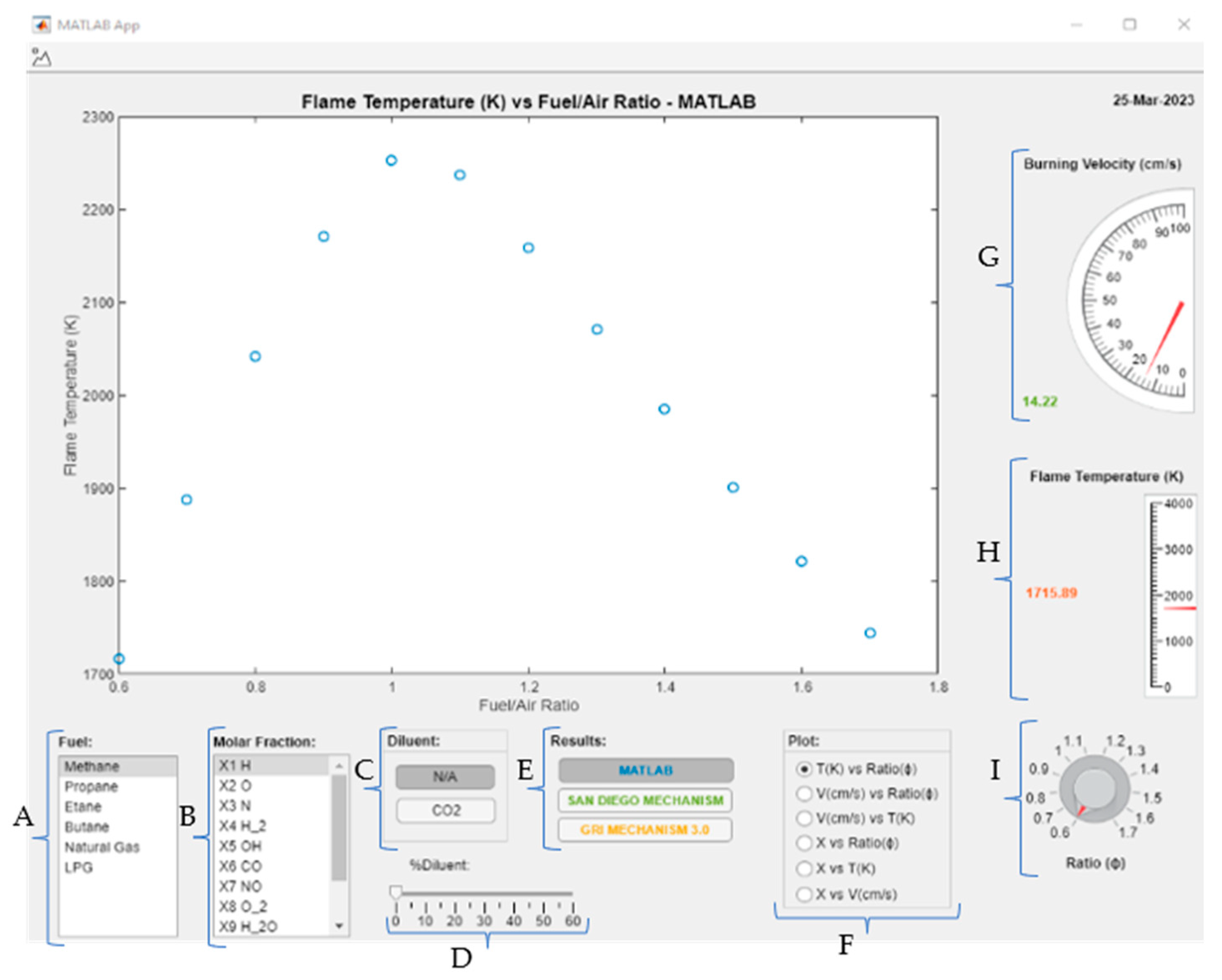The width and height of the screenshot is (1222, 980).
Task: Click the GRI MECHANISM 3.0 button
Action: pyautogui.click(x=645, y=830)
